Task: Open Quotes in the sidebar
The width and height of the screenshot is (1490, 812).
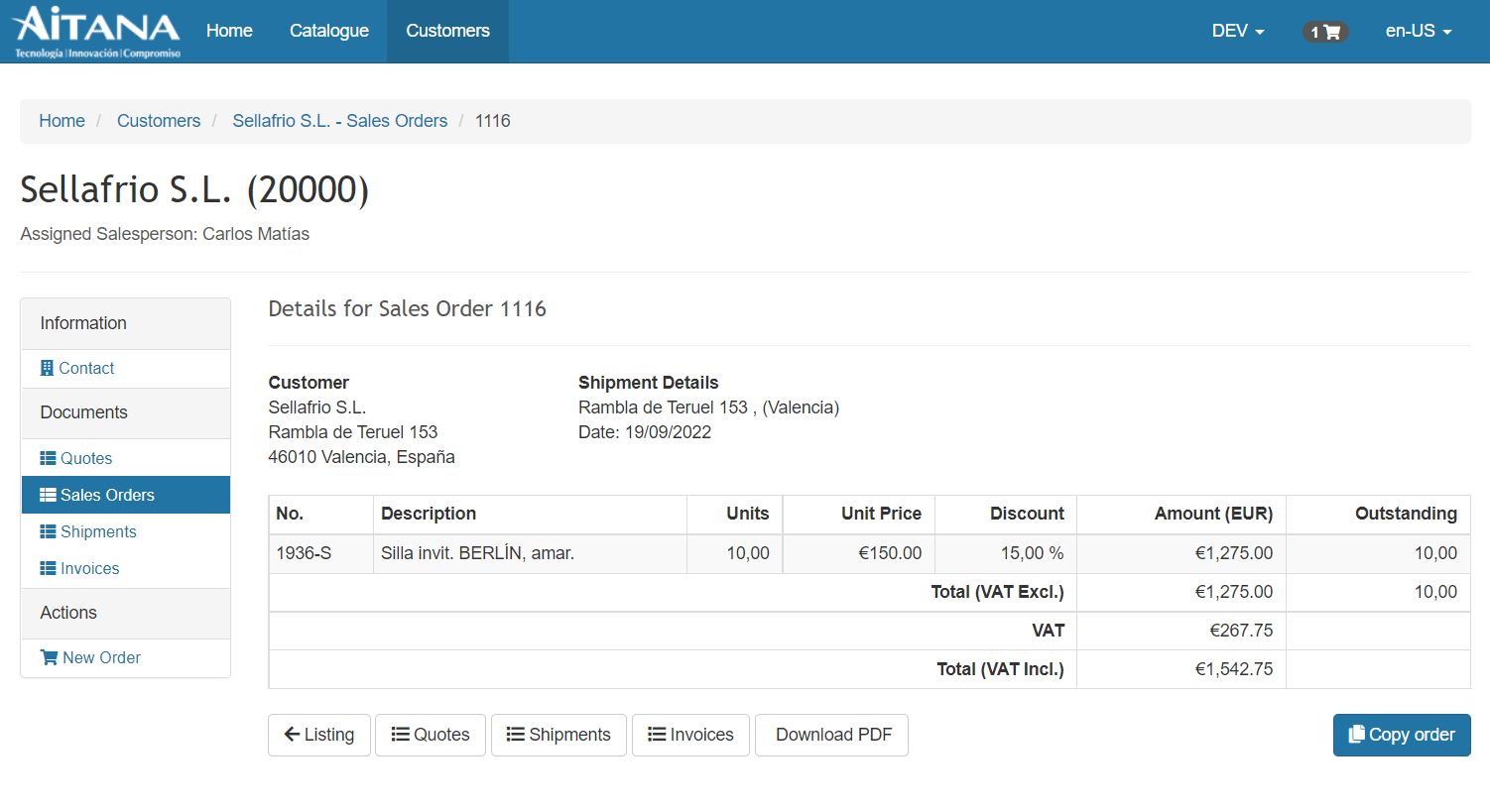Action: pyautogui.click(x=86, y=458)
